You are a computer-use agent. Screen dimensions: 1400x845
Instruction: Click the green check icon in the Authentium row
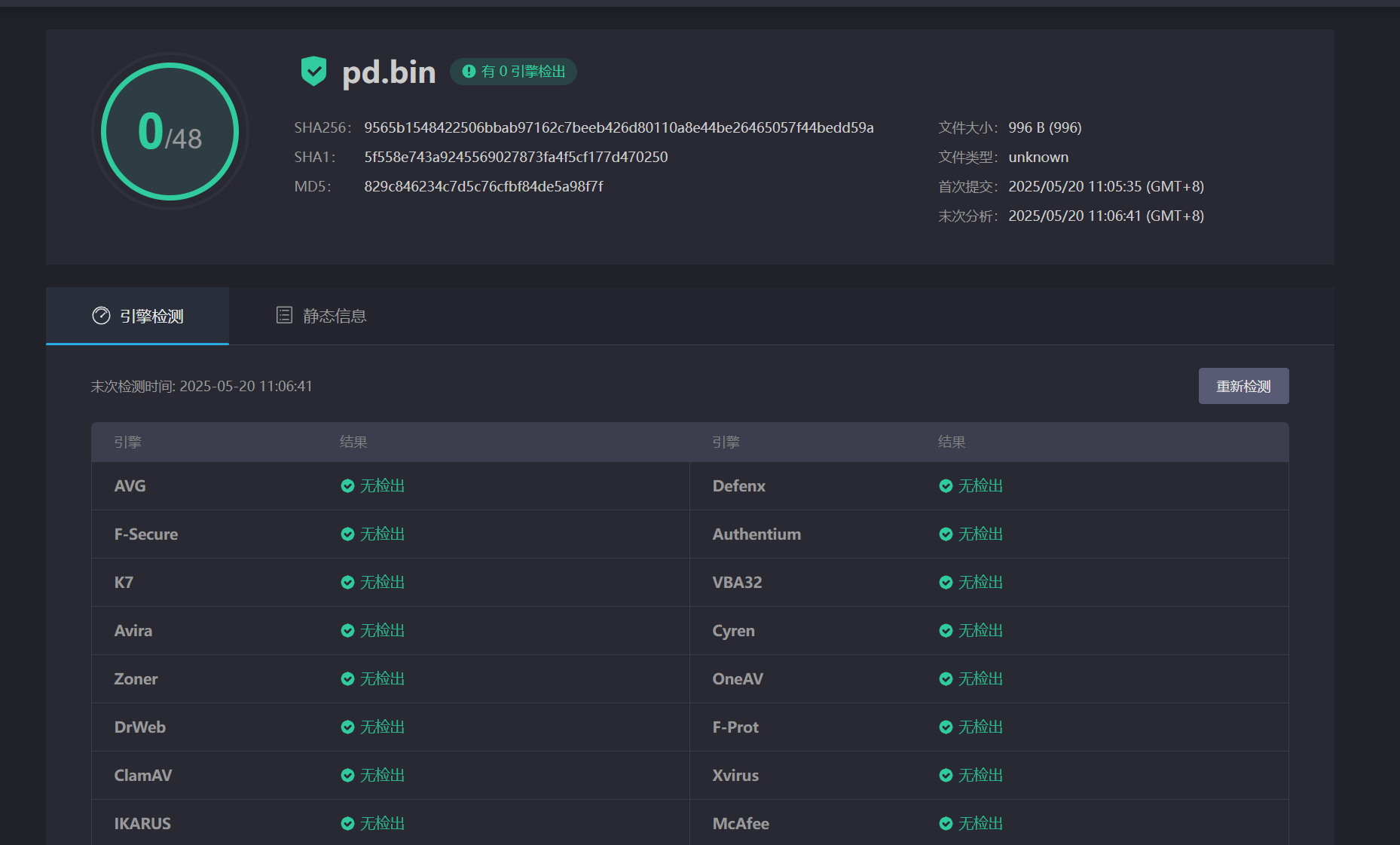coord(946,534)
